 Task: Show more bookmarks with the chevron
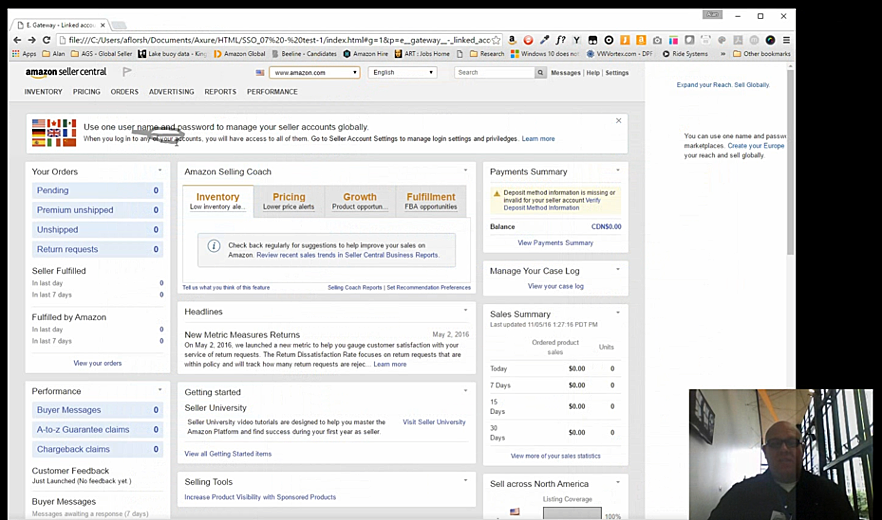tap(723, 54)
